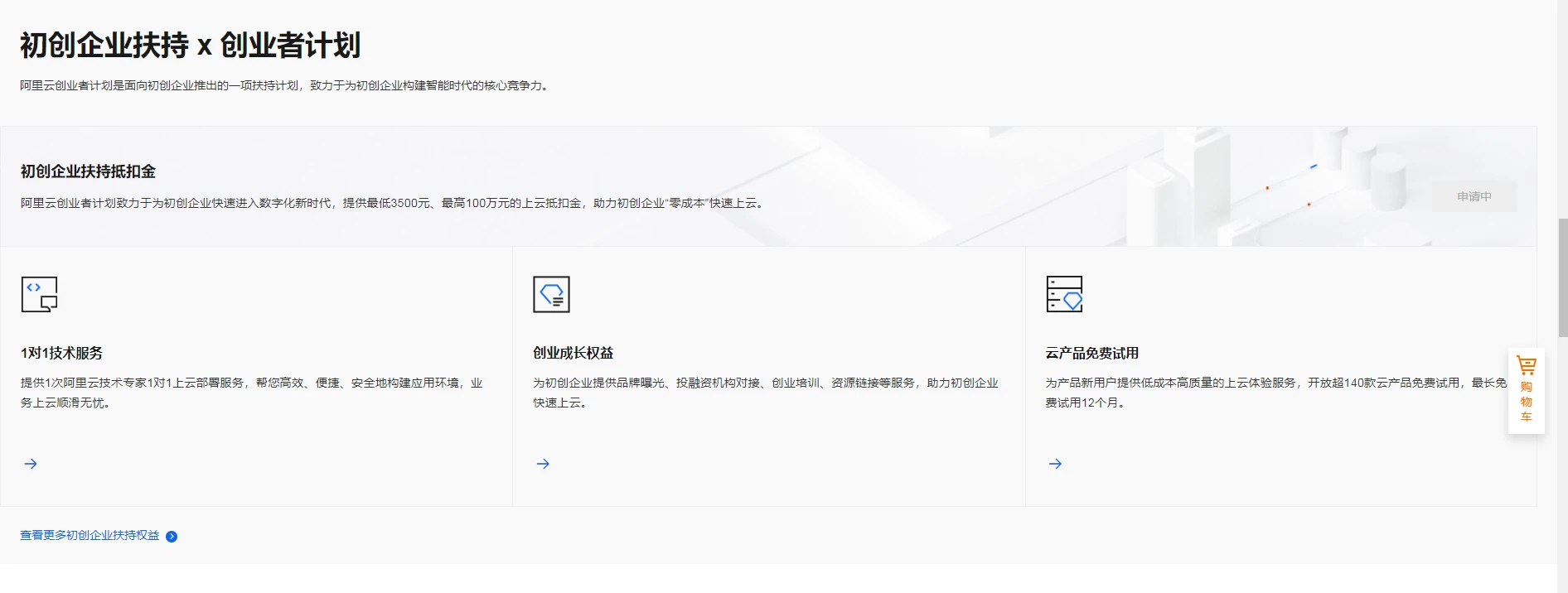Click the 云产品免费试用 server icon
This screenshot has width=1568, height=593.
point(1064,294)
